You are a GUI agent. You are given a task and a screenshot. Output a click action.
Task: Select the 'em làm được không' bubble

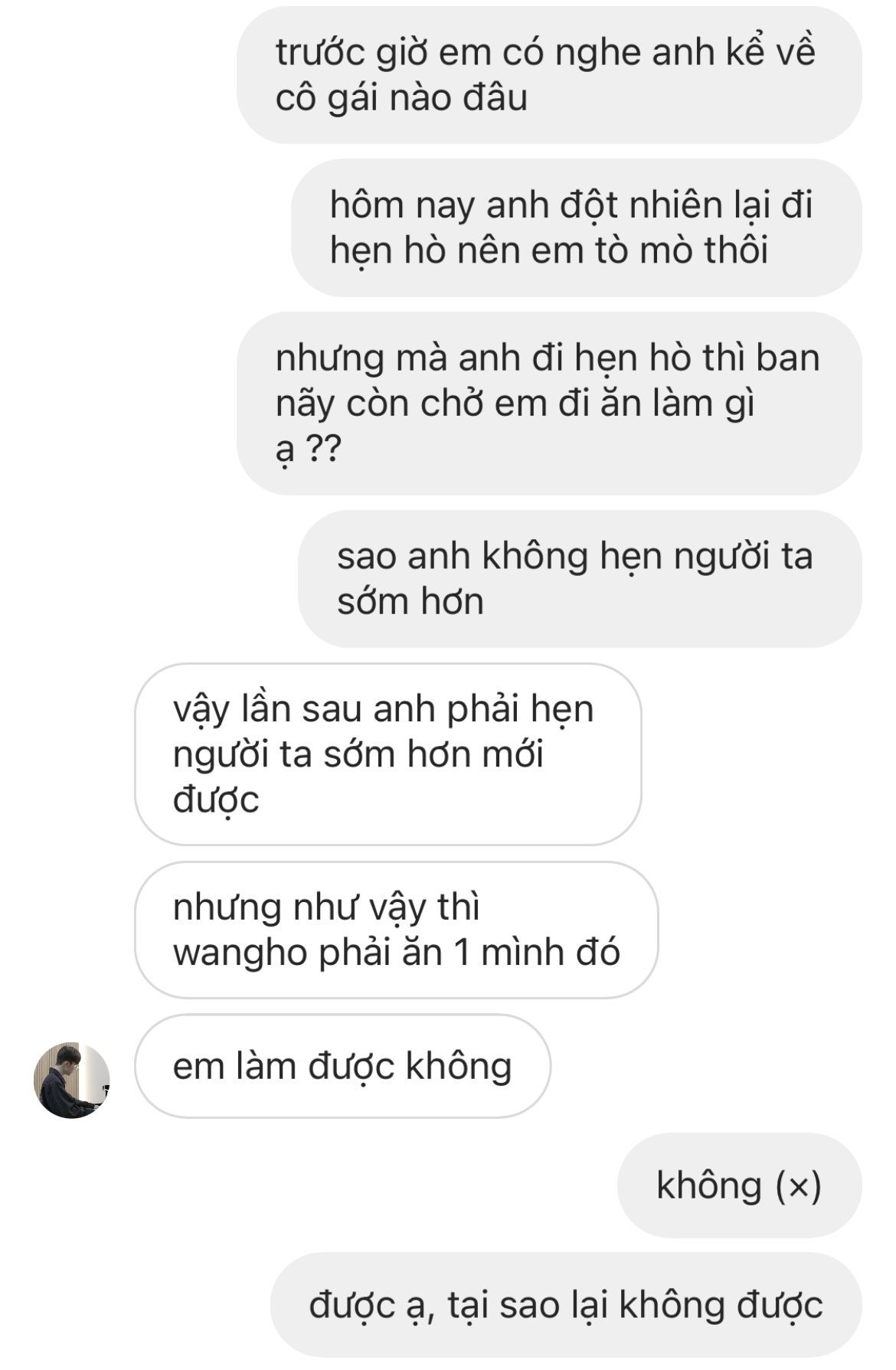pyautogui.click(x=342, y=1066)
